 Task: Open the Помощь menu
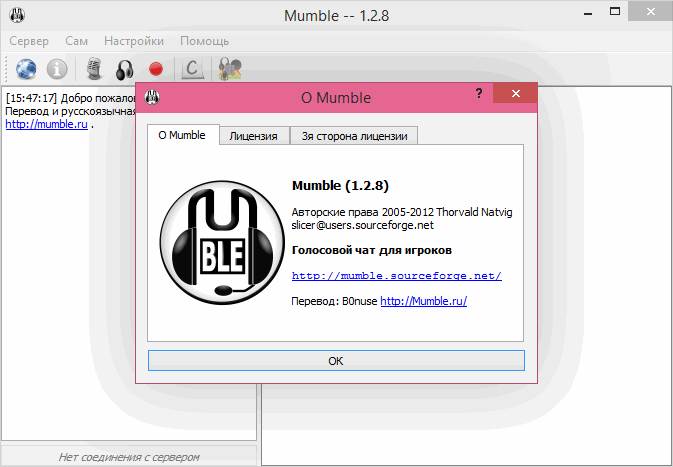pos(204,41)
